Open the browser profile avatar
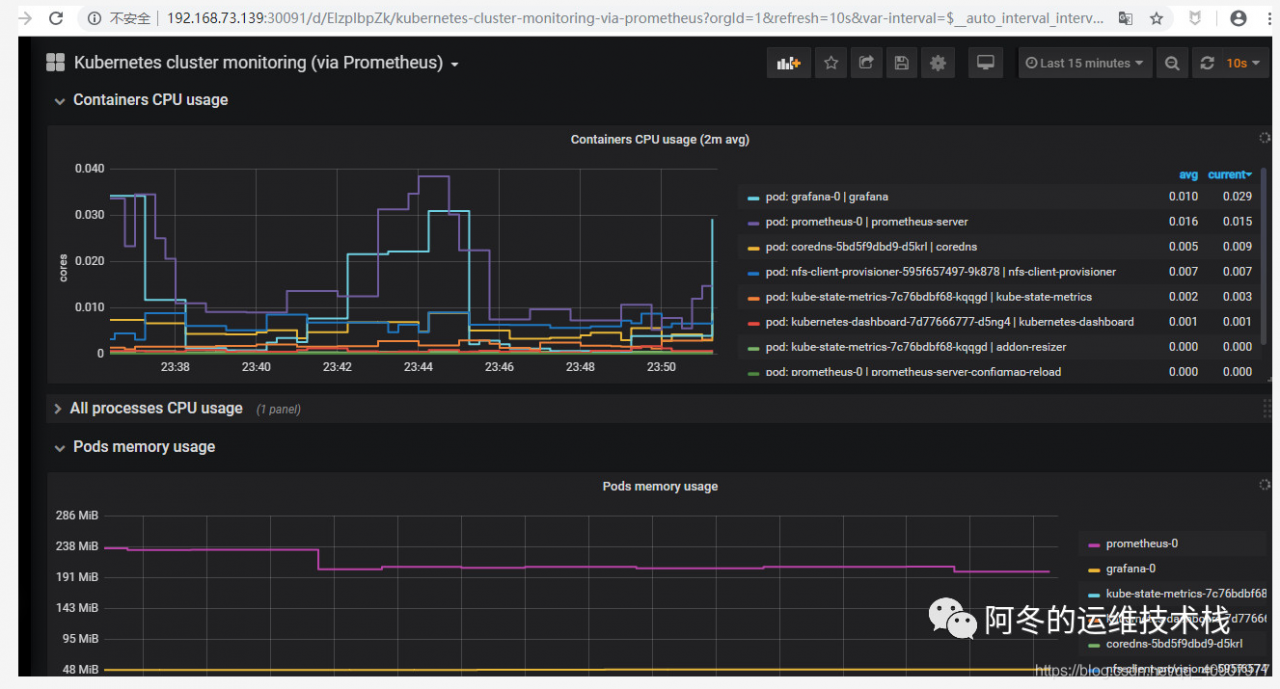This screenshot has width=1280, height=689. (1239, 18)
